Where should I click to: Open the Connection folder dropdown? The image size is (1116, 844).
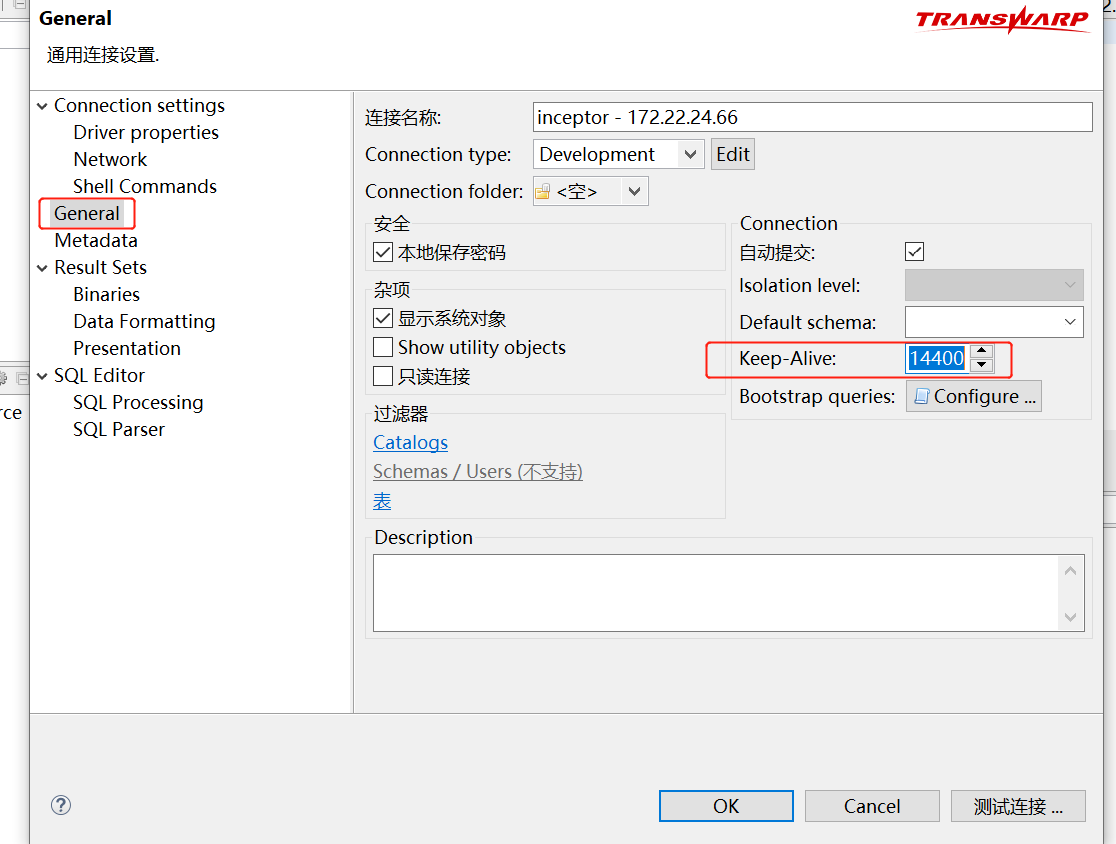(x=634, y=192)
